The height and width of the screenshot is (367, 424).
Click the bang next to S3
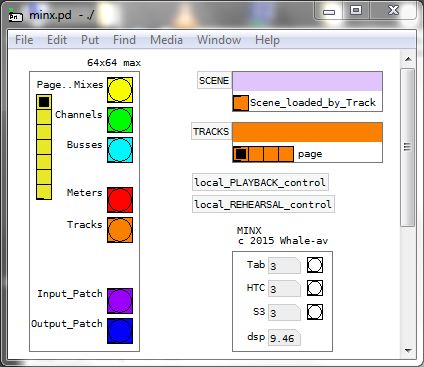(315, 312)
